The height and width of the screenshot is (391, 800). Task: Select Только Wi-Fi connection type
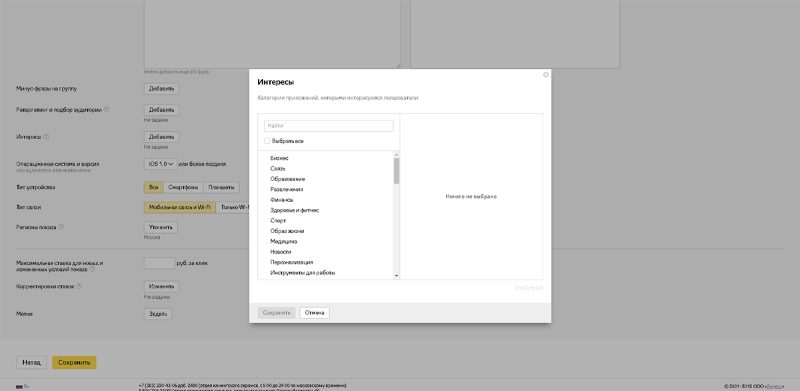pyautogui.click(x=233, y=207)
